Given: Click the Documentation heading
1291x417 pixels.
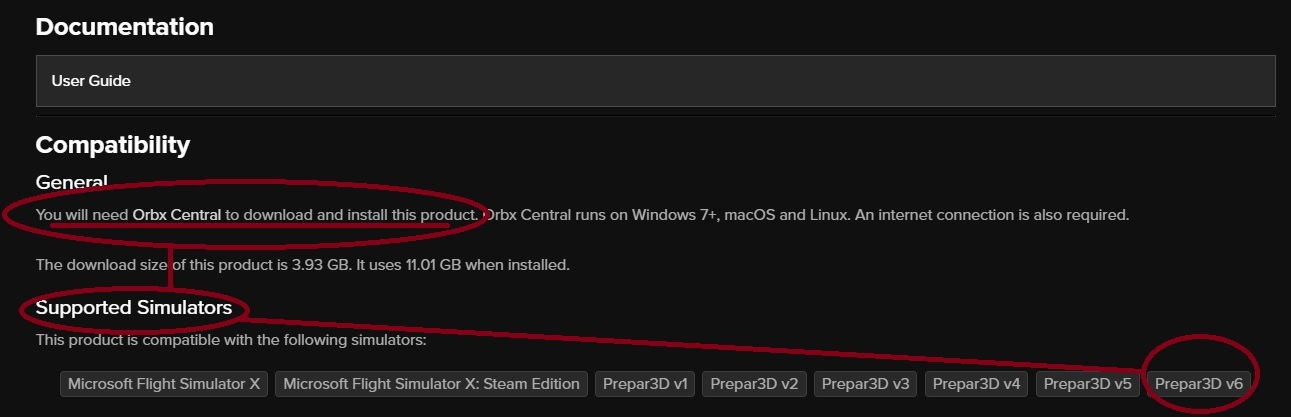Looking at the screenshot, I should [x=125, y=27].
